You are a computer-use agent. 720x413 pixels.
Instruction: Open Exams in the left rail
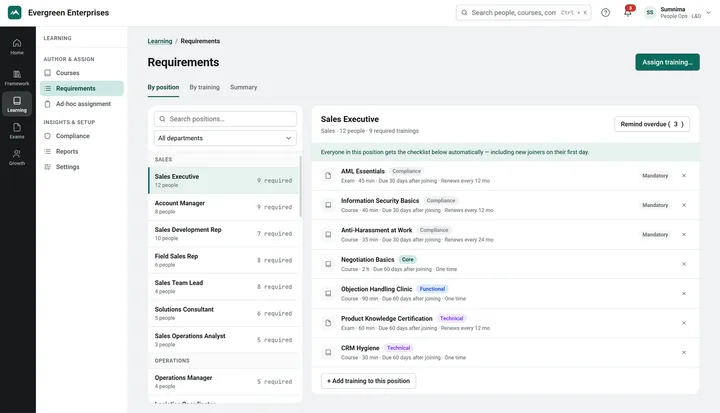(17, 130)
